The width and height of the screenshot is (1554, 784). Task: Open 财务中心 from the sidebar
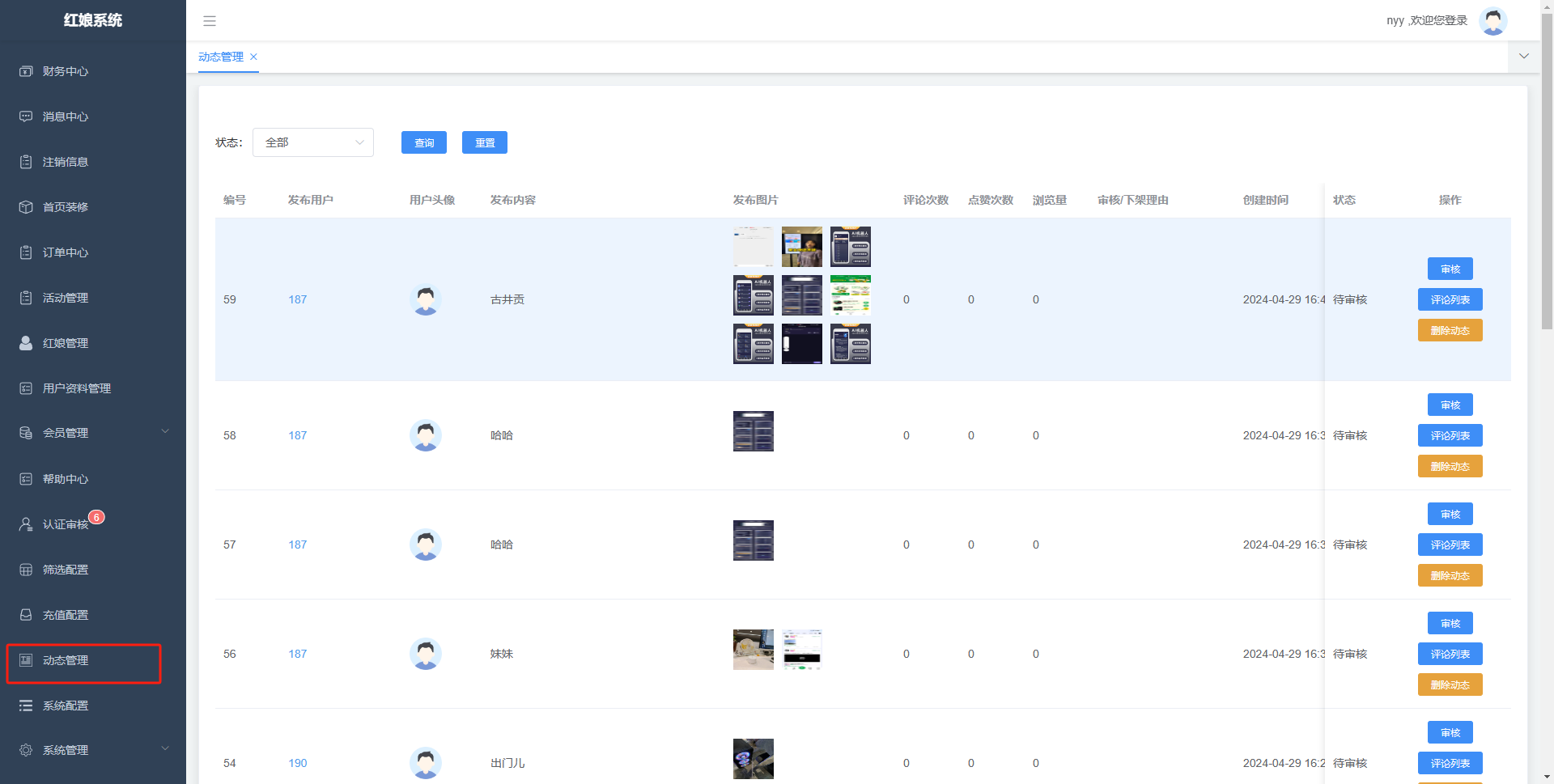[66, 71]
